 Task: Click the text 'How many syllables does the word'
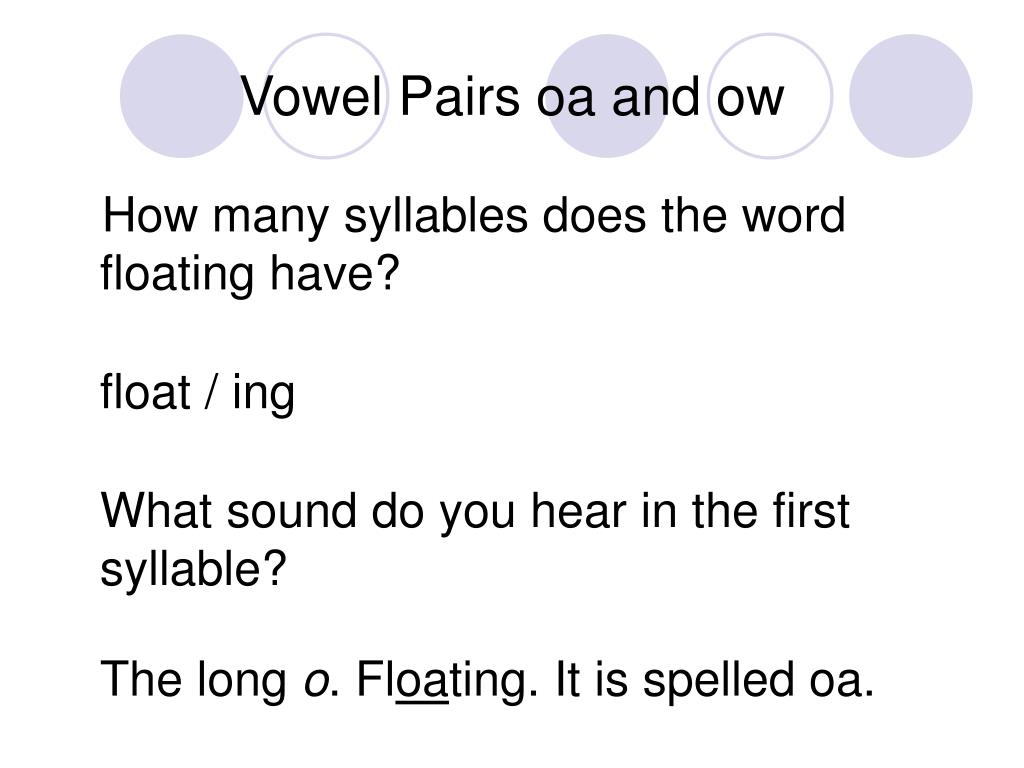[x=474, y=217]
